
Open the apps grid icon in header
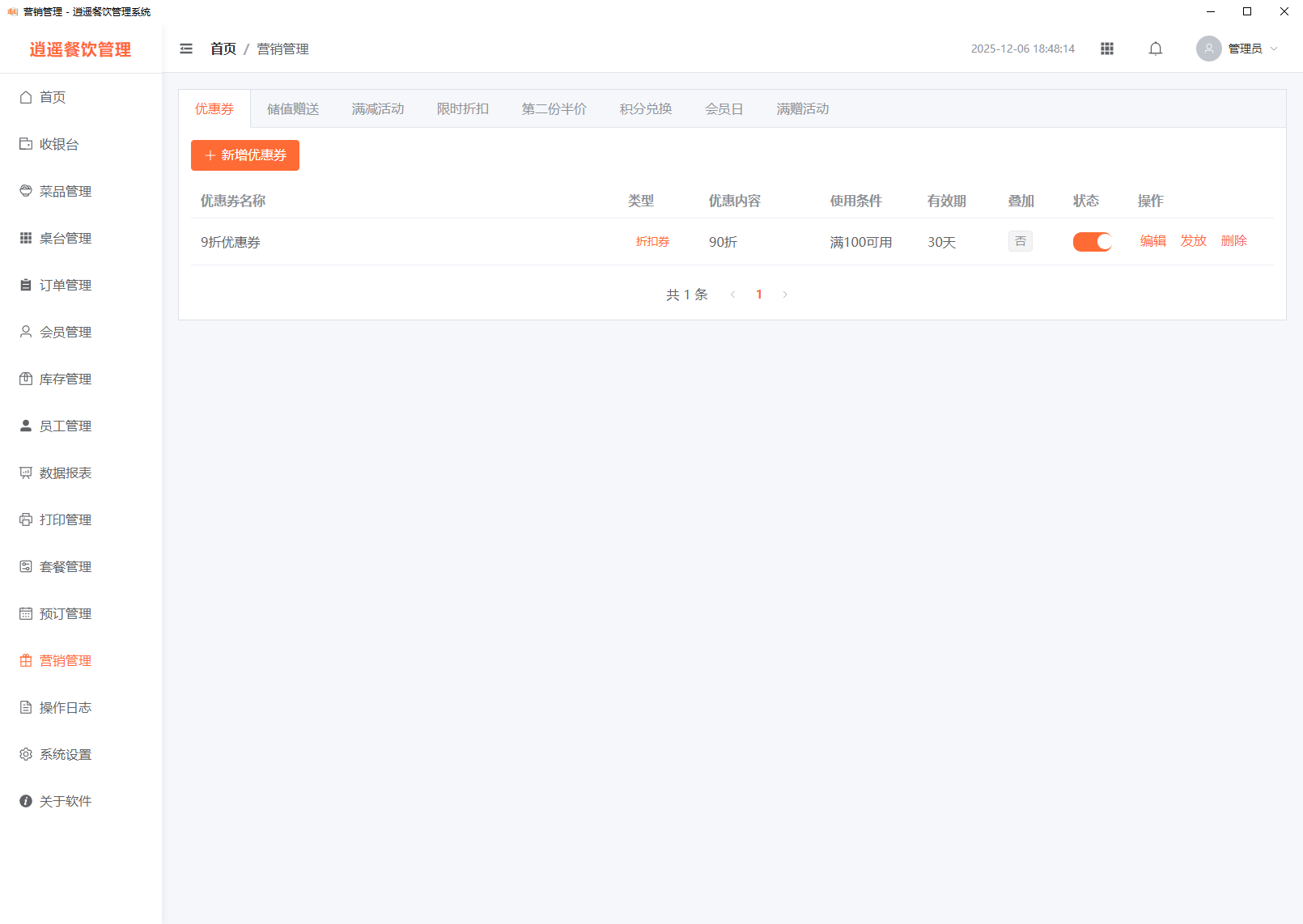coord(1107,49)
